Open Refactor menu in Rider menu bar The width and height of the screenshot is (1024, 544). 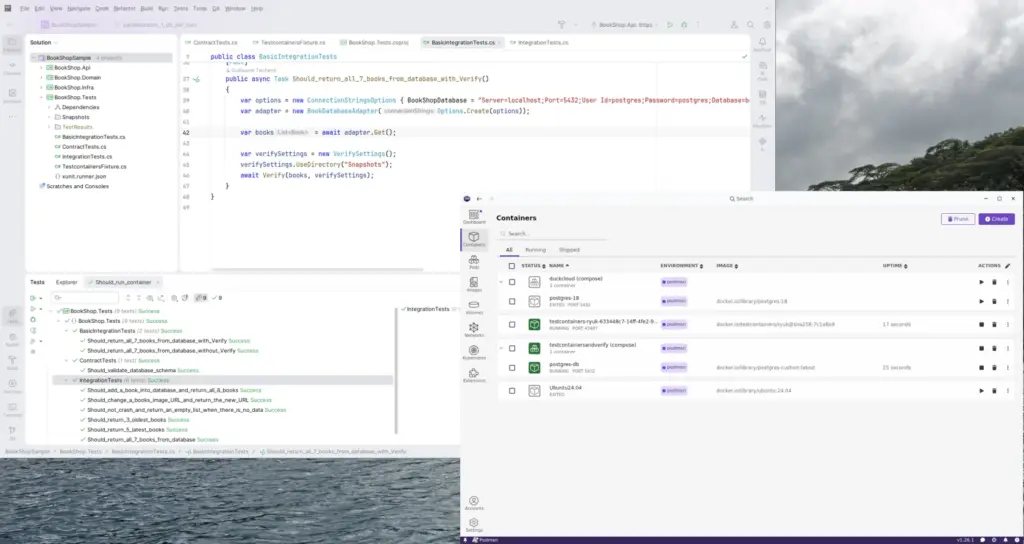(x=124, y=8)
